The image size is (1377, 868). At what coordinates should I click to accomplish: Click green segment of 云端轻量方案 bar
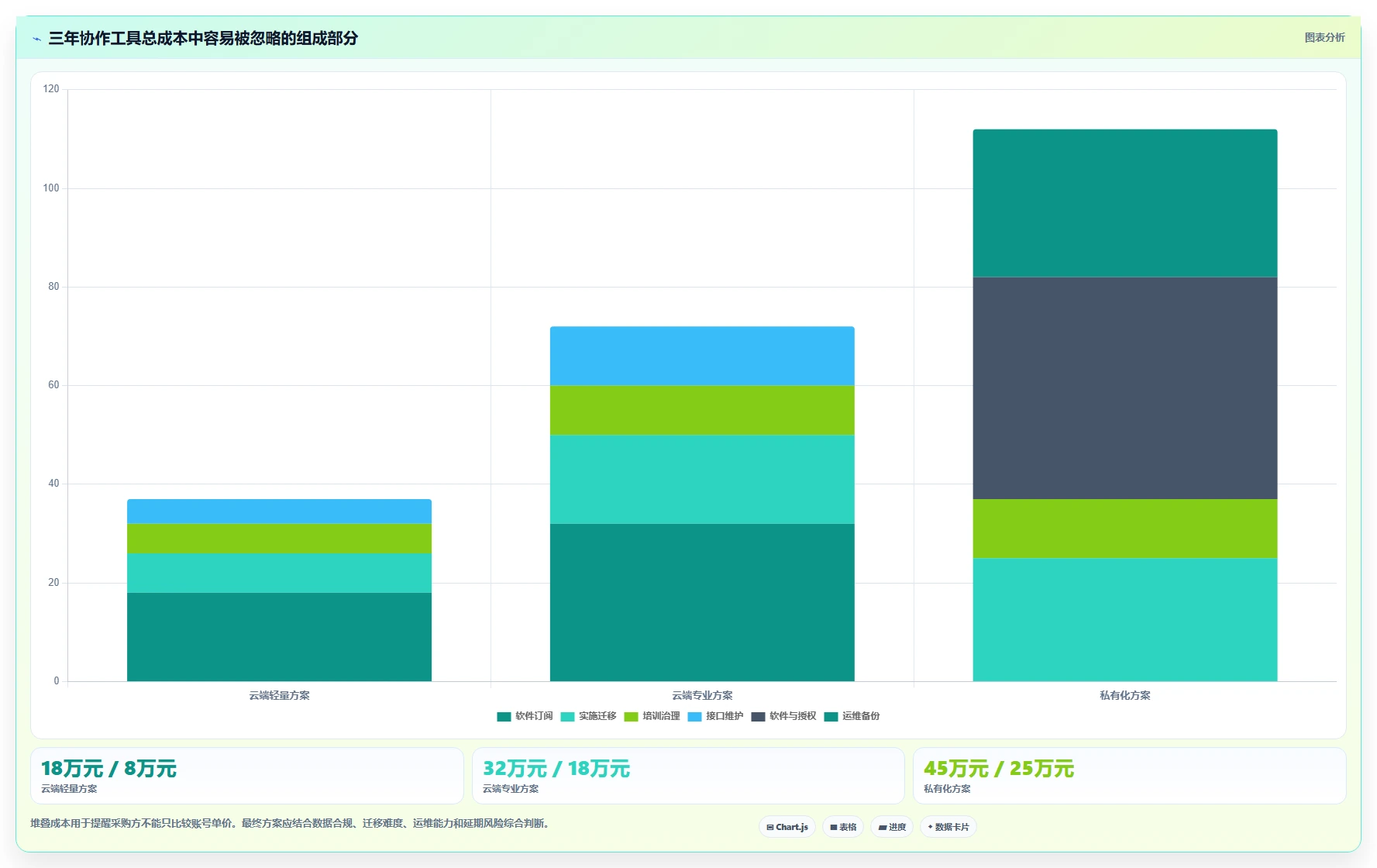coord(279,539)
